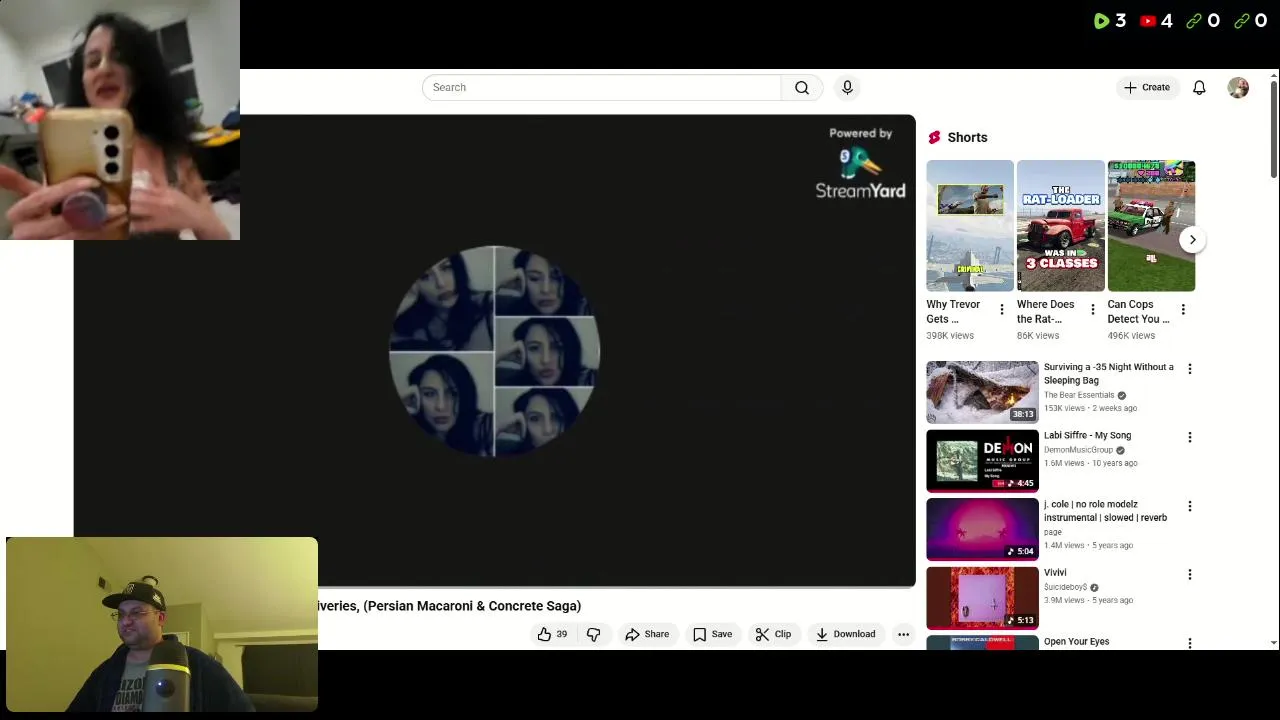The height and width of the screenshot is (720, 1280).
Task: Download the video
Action: [845, 634]
